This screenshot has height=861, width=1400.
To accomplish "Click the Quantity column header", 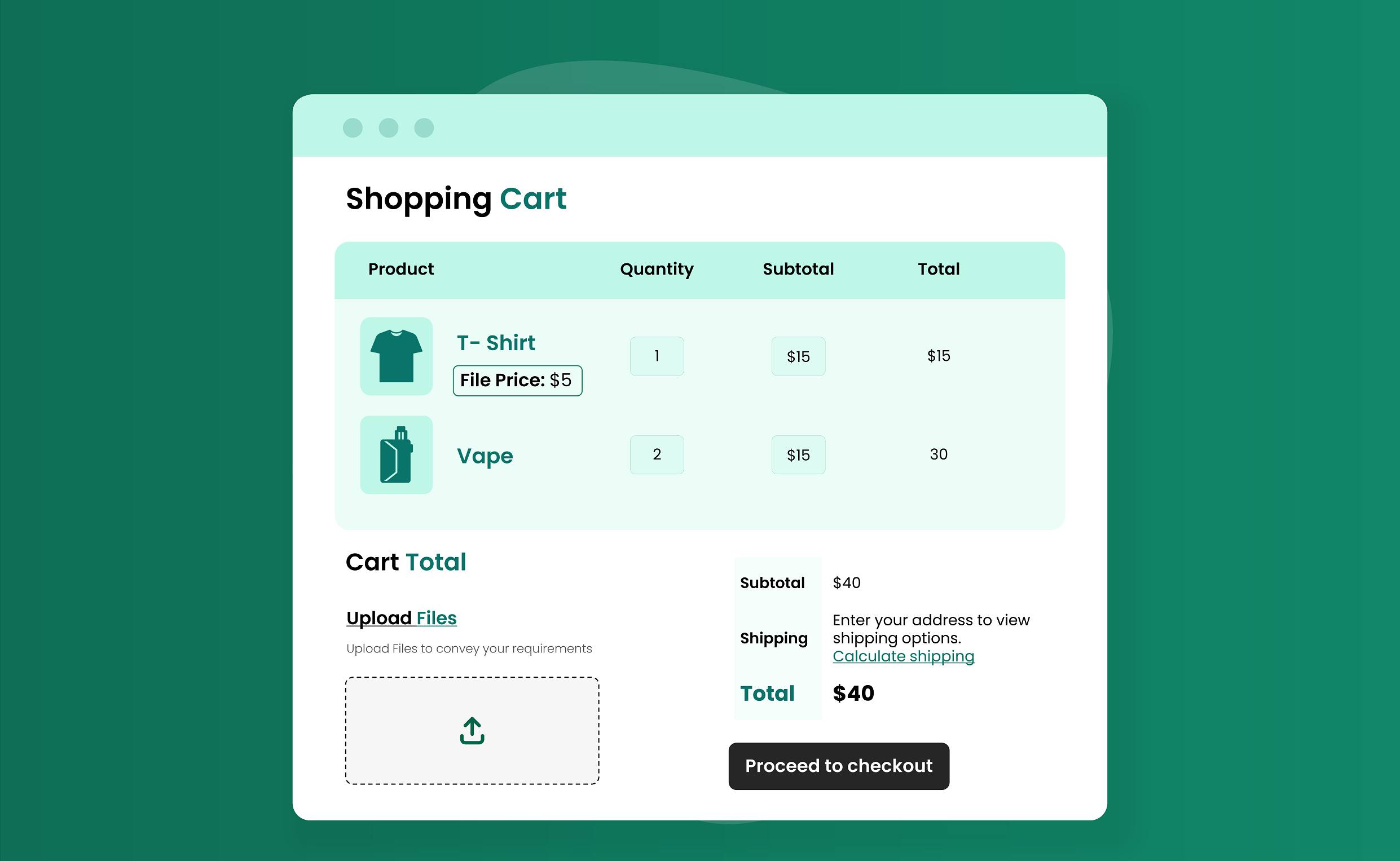I will coord(656,269).
